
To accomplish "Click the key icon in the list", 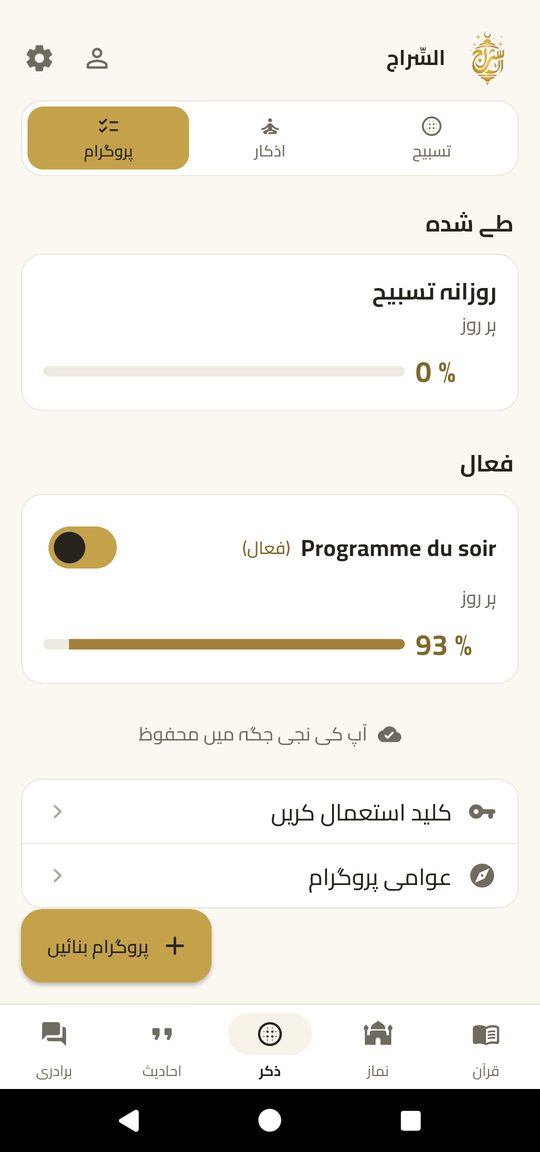I will click(x=482, y=812).
